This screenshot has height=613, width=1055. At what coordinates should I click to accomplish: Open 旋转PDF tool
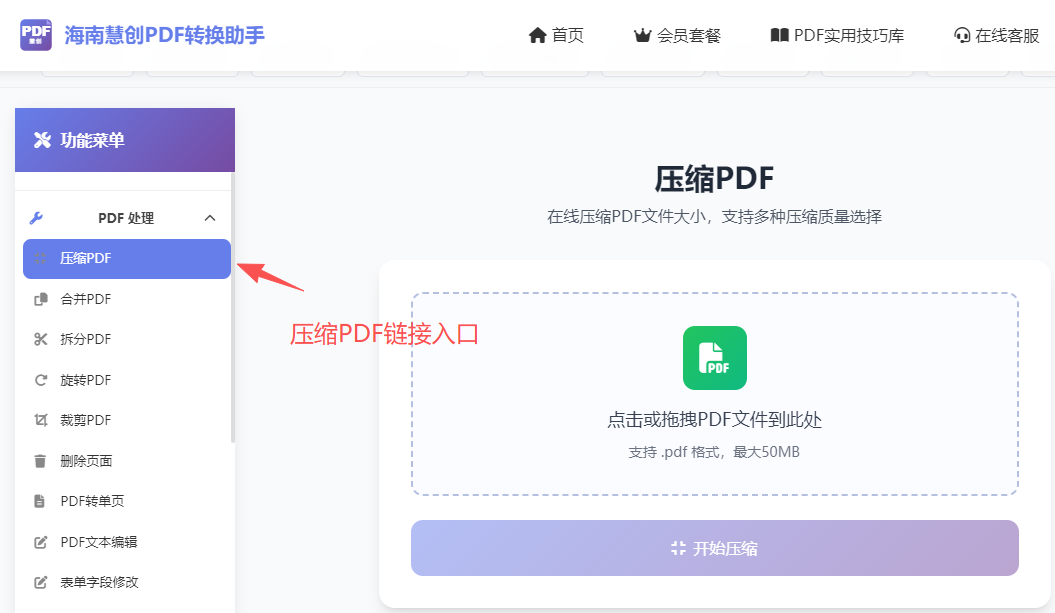(x=85, y=380)
